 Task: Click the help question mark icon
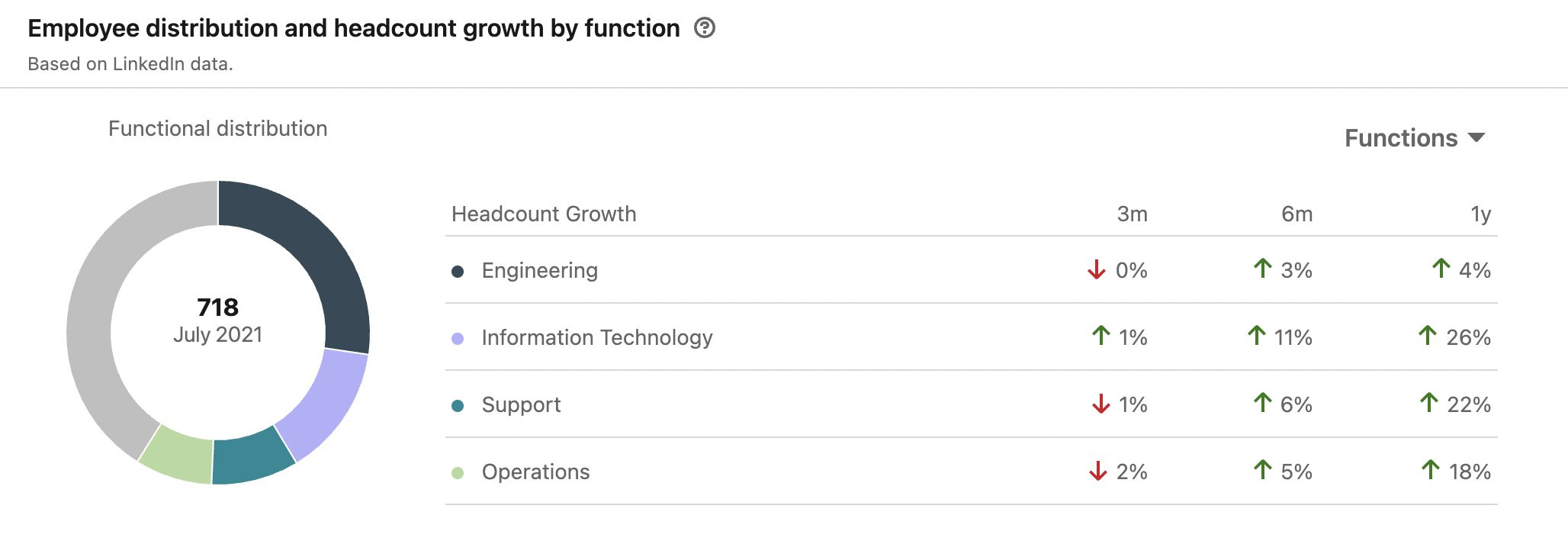(x=705, y=28)
